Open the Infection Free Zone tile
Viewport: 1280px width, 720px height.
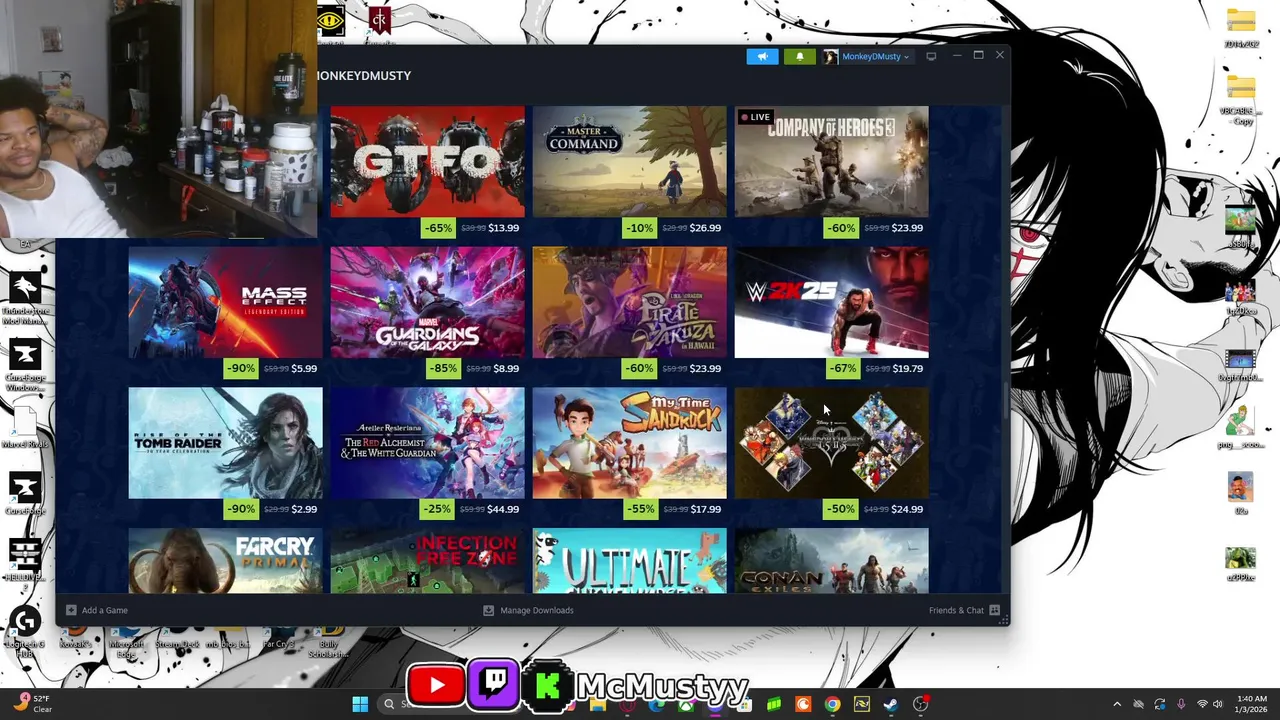[x=427, y=561]
